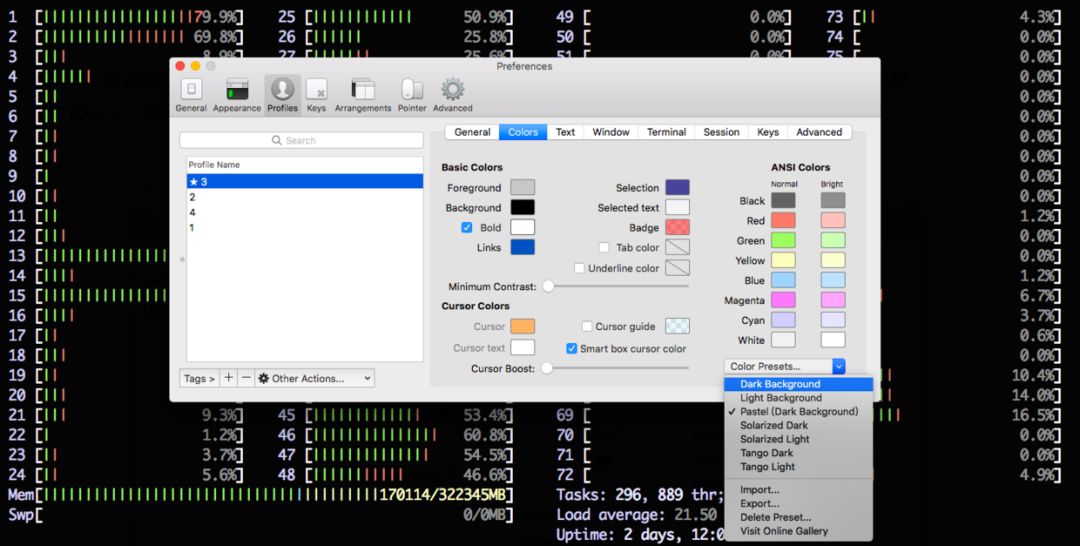Click Delete Preset... menu entry
This screenshot has height=546, width=1080.
[x=798, y=517]
